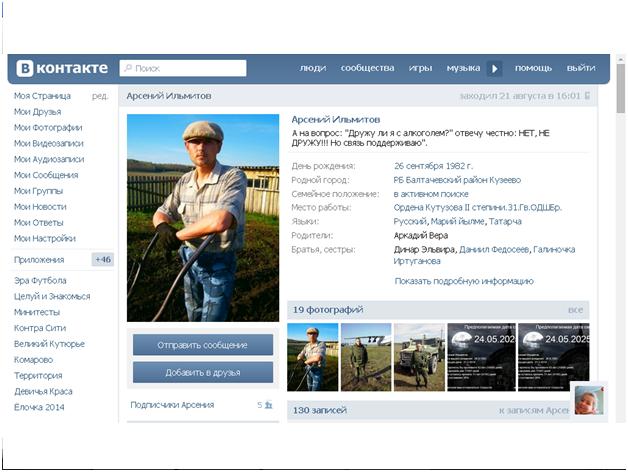The height and width of the screenshot is (472, 628).
Task: Log out via выйти
Action: tap(581, 68)
